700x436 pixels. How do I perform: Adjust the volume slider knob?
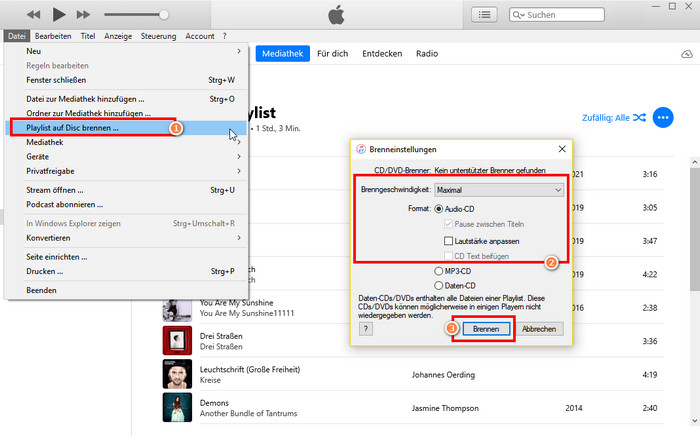tap(164, 15)
